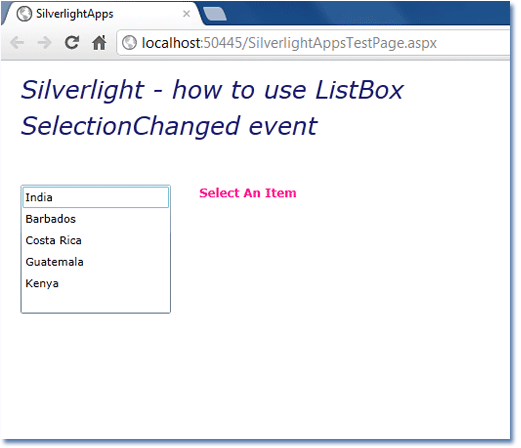Select India in the ListBox
521x448 pixels.
(96, 197)
